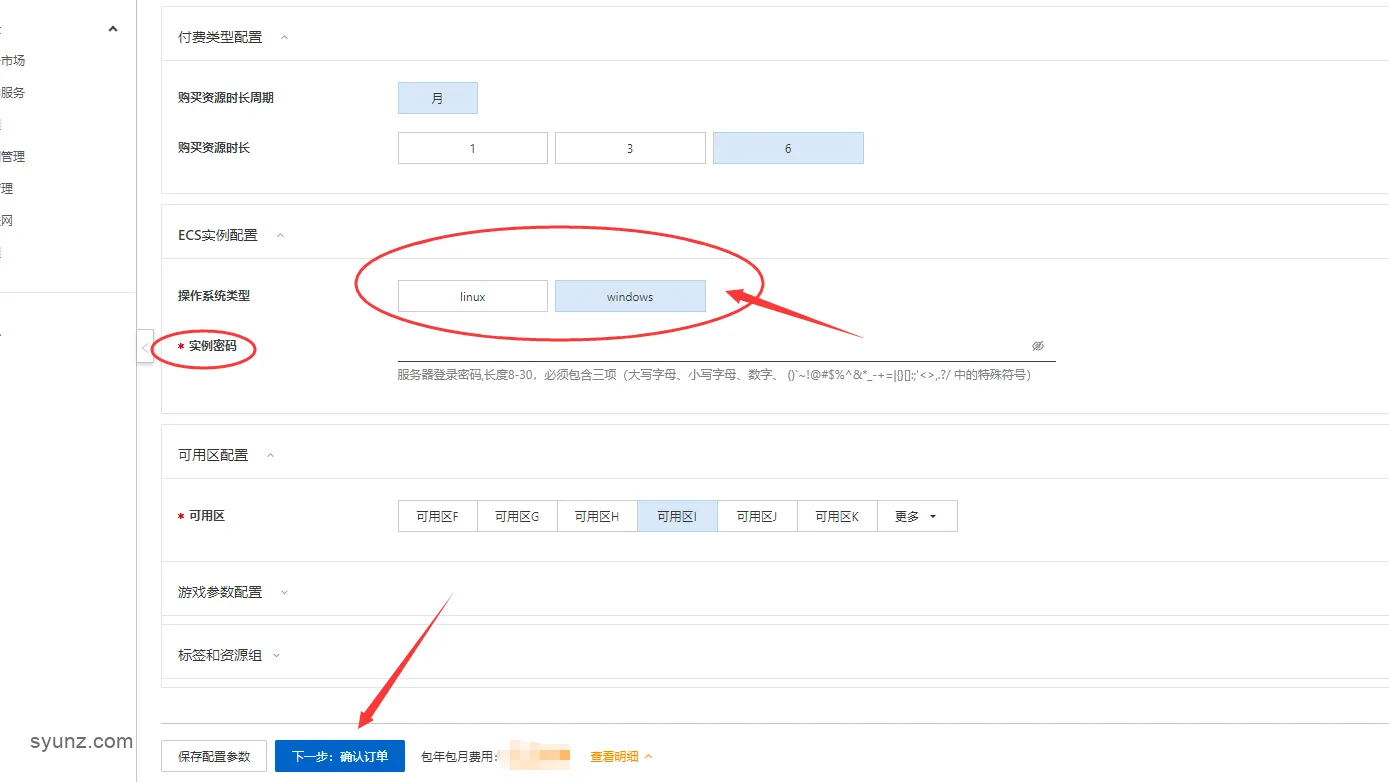Click 下一步:确认订单 button

tap(340, 756)
